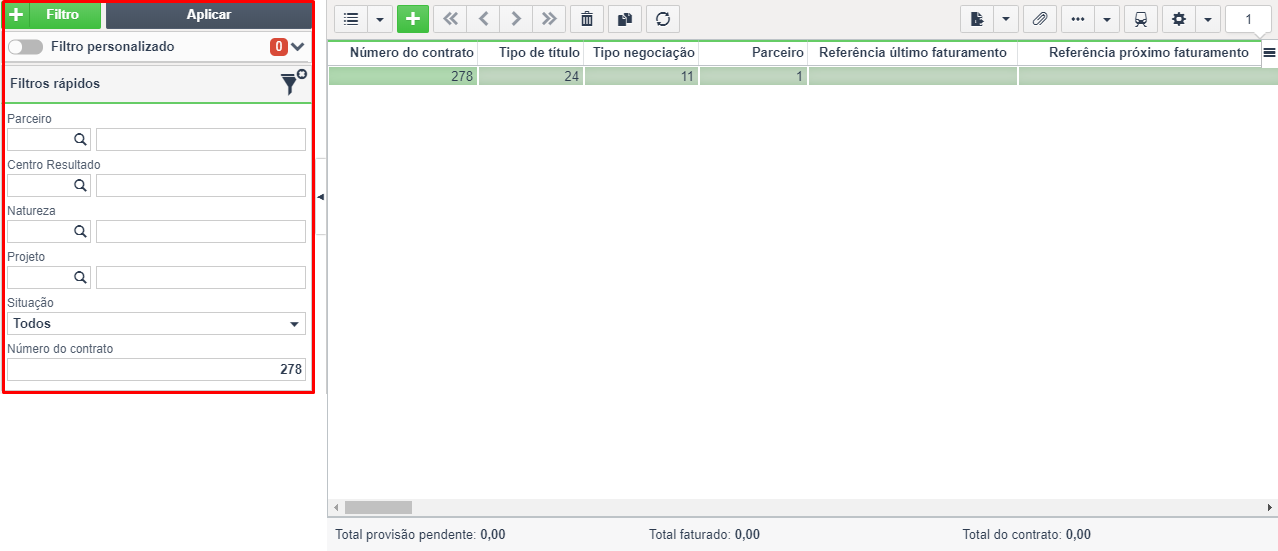
Task: Toggle the Filtro personalizado switch
Action: coord(24,47)
